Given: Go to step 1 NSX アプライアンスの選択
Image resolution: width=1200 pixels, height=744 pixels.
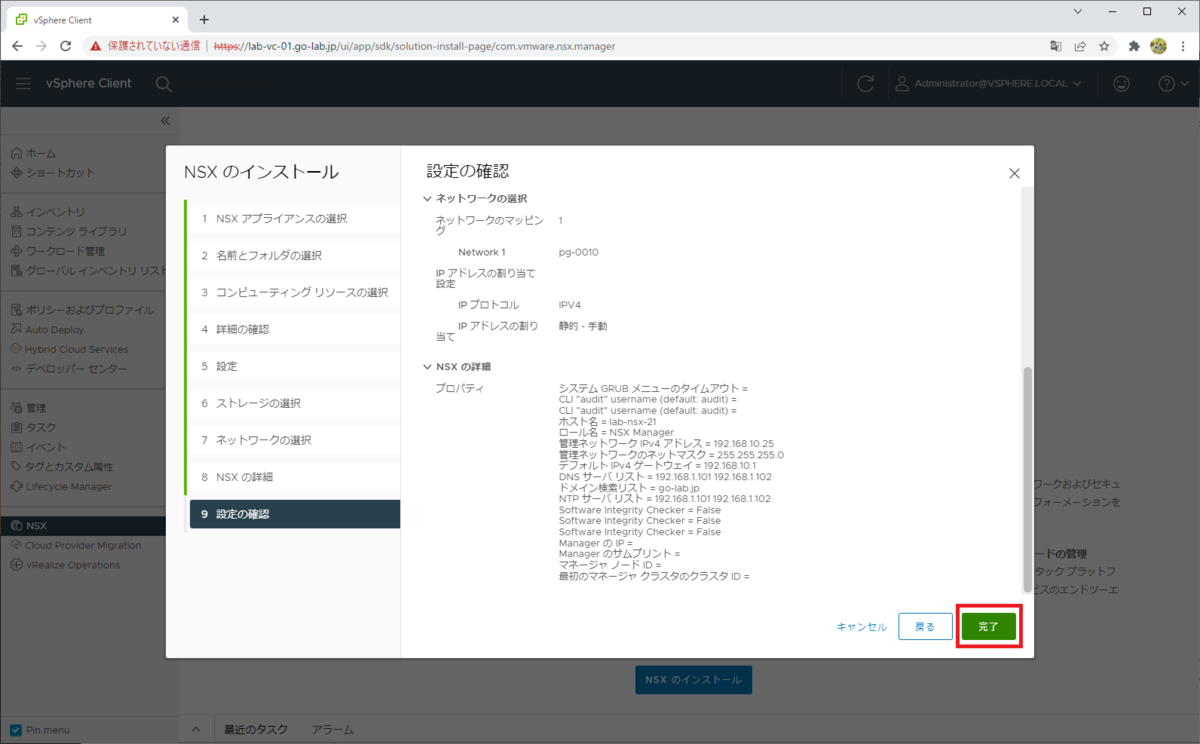Looking at the screenshot, I should 293,218.
